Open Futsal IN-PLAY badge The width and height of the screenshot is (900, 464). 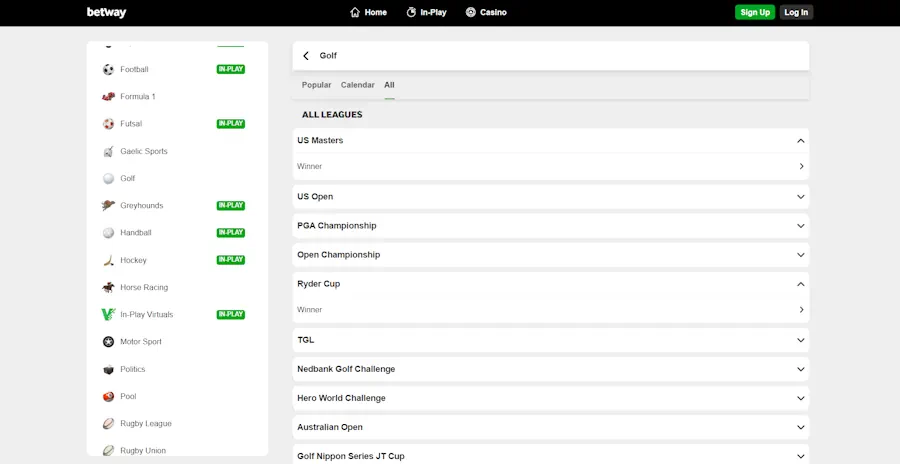(x=231, y=124)
